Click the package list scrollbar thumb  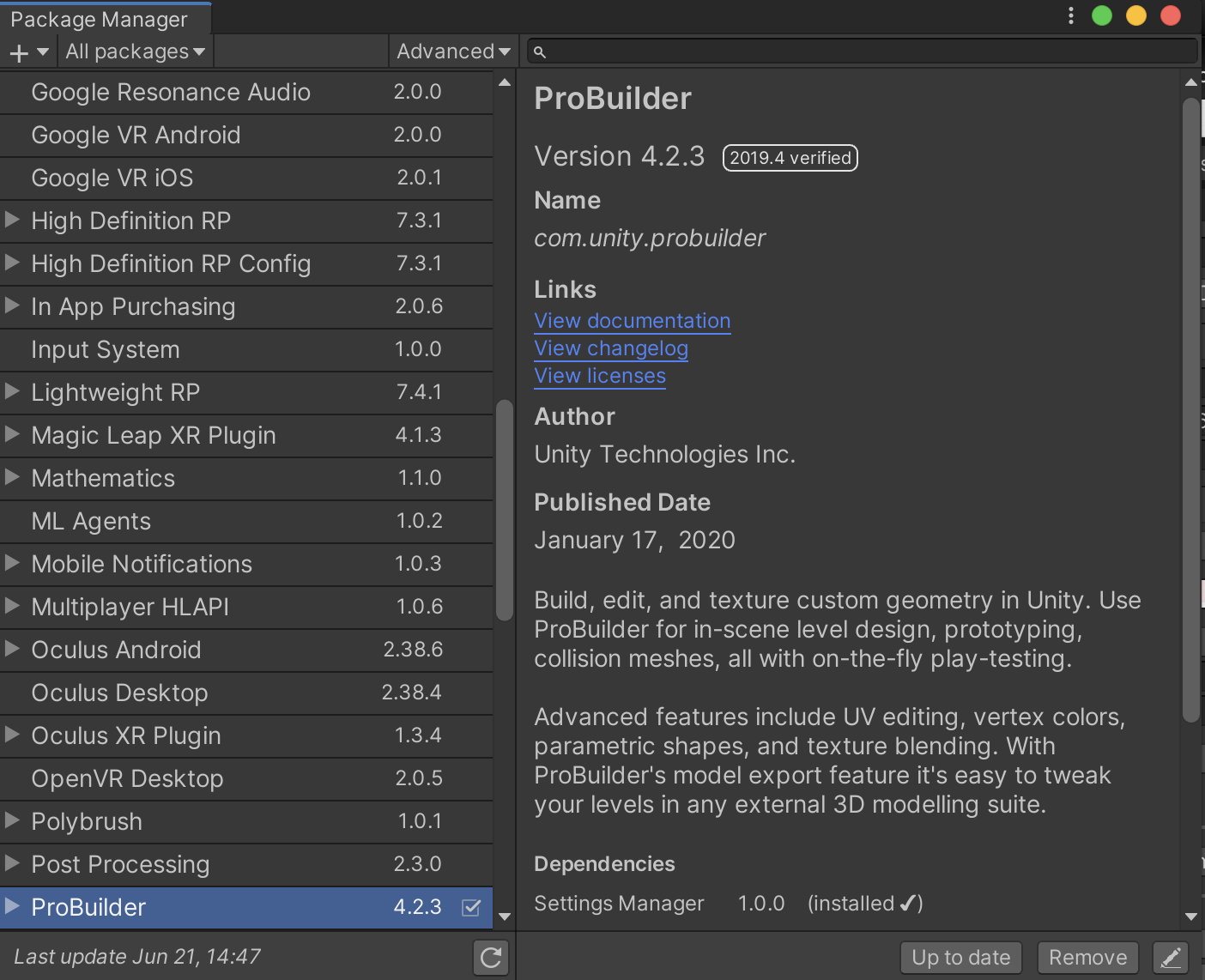click(505, 510)
